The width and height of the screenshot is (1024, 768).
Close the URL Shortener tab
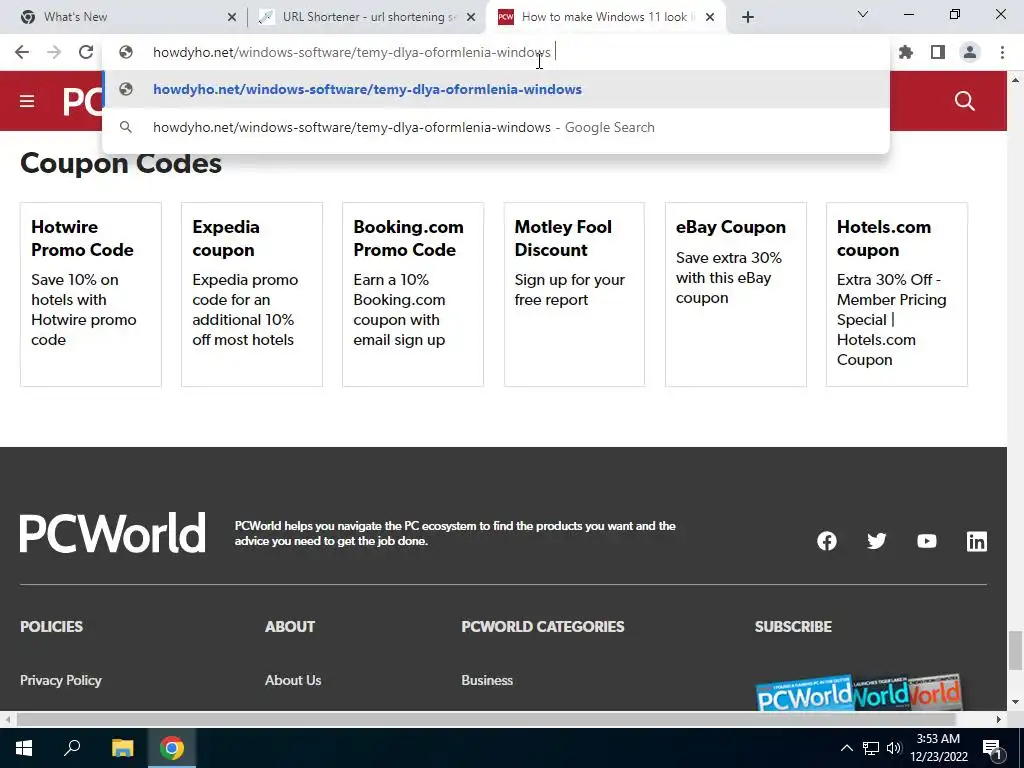coord(471,17)
